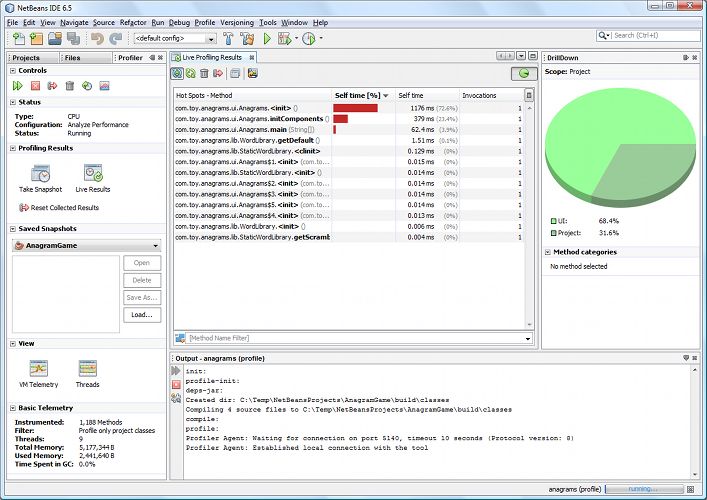Click the New File toolbar icon
This screenshot has width=707, height=500.
(18, 39)
